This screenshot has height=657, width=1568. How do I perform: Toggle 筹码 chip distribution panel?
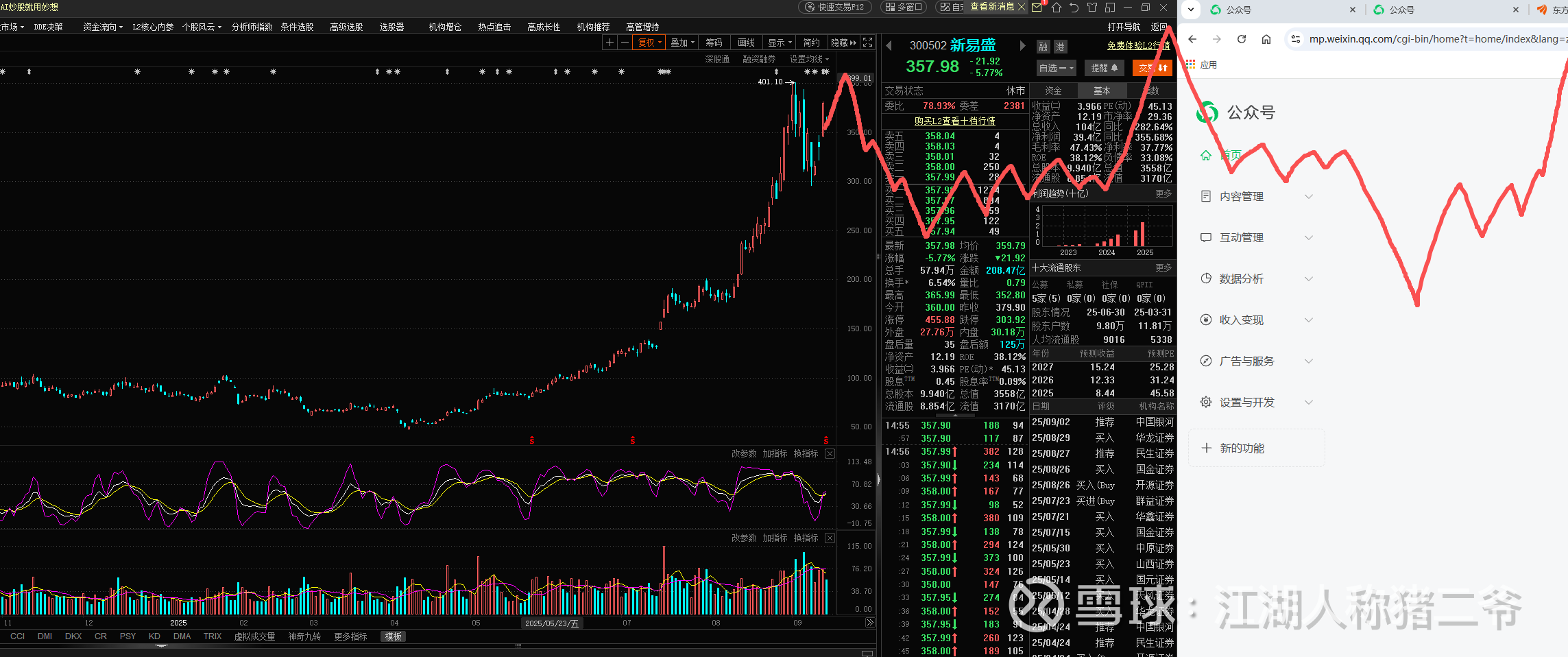click(714, 43)
